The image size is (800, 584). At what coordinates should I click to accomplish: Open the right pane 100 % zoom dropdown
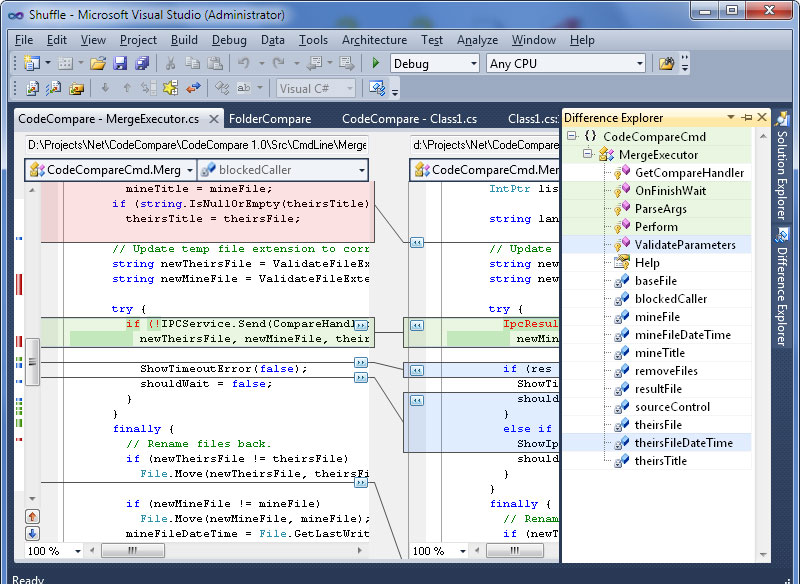click(x=462, y=551)
